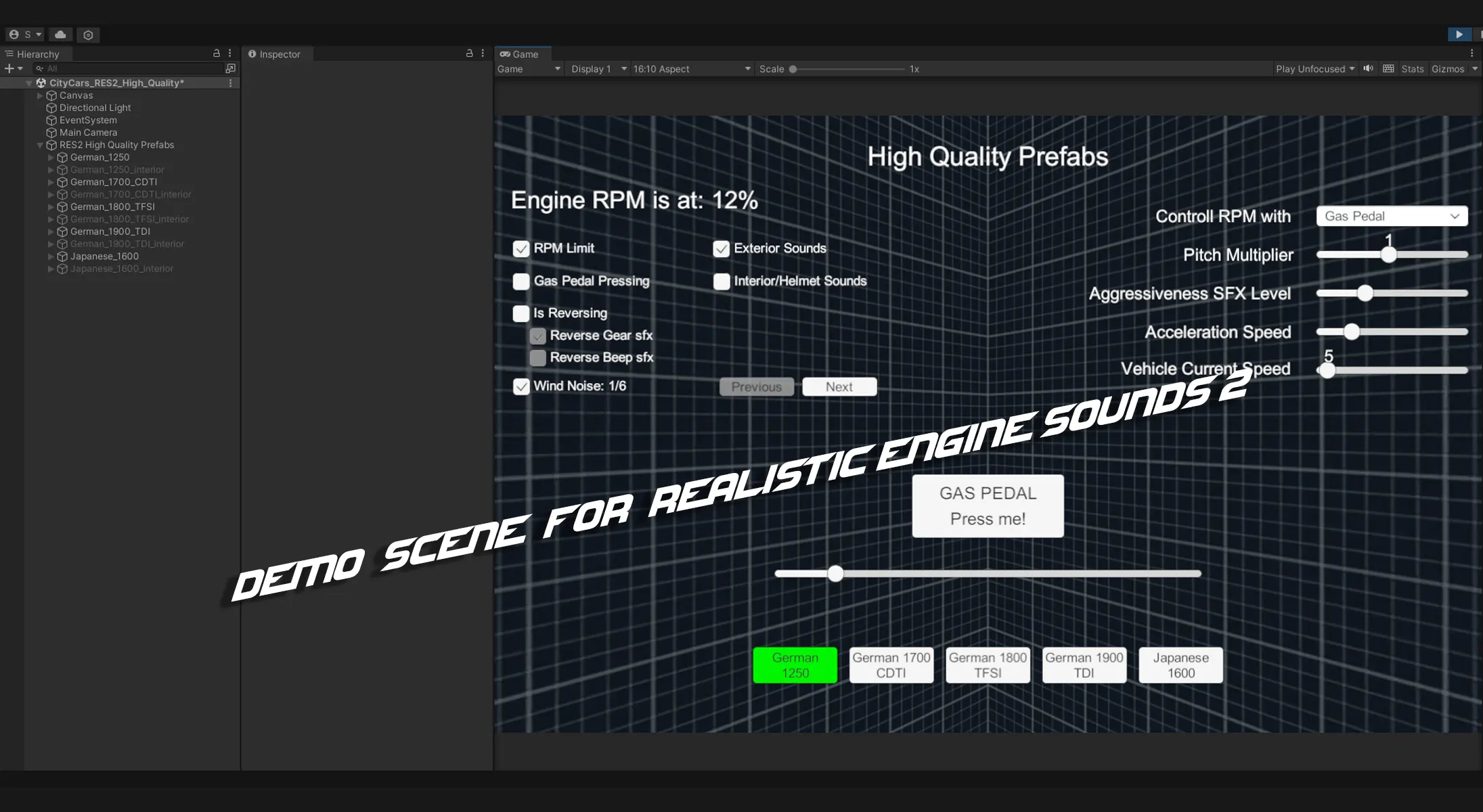
Task: Mute audio with the speaker icon
Action: (x=1368, y=68)
